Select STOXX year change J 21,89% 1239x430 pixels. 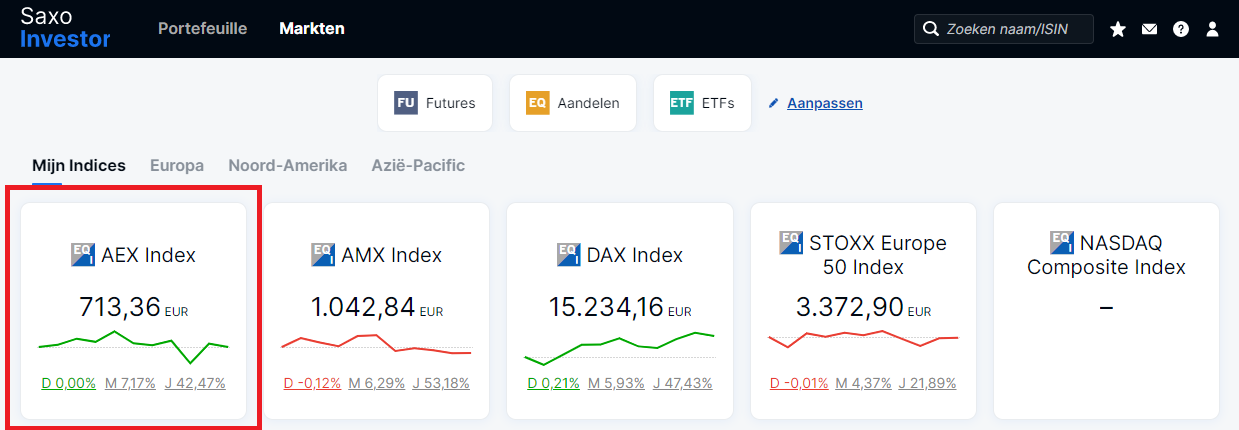(x=927, y=383)
